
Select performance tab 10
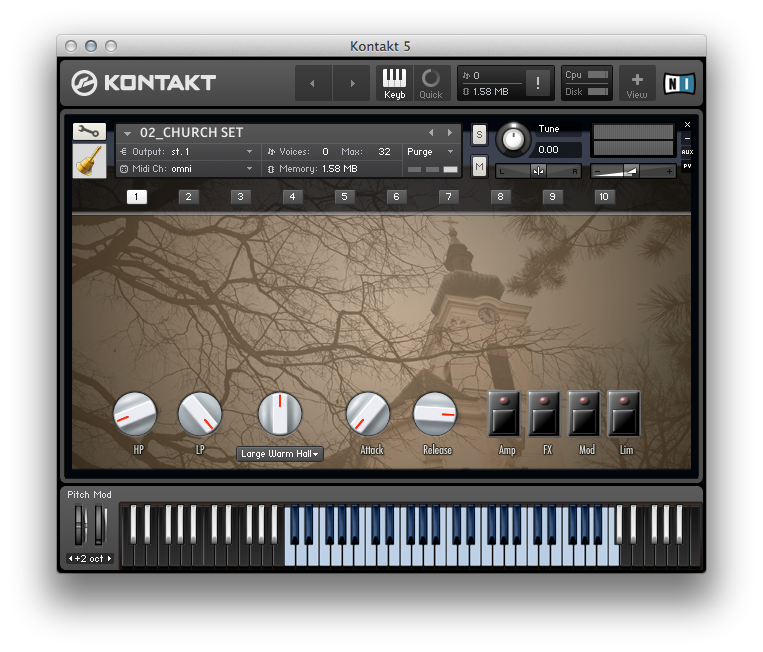(604, 197)
